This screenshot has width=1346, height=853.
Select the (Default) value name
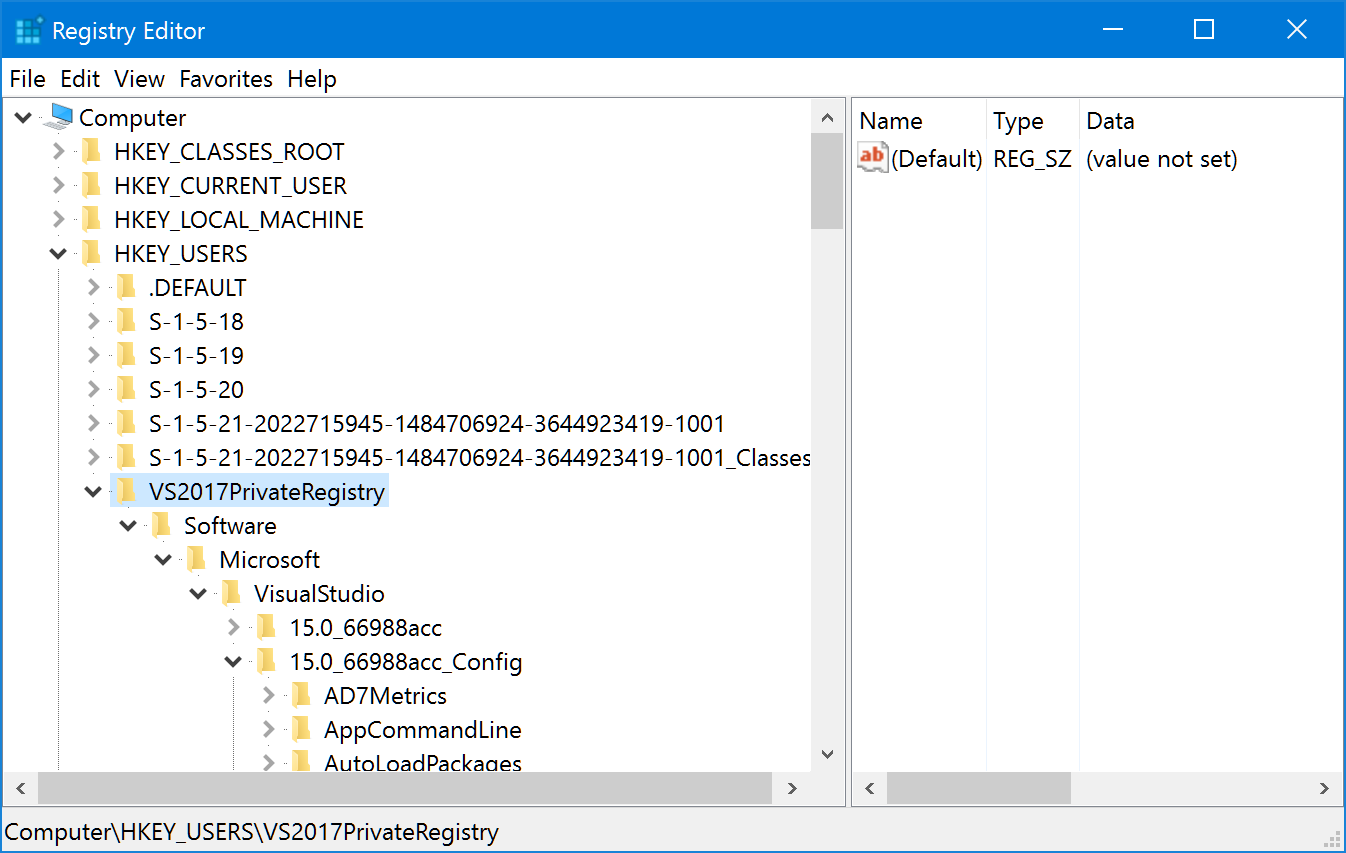click(x=937, y=159)
